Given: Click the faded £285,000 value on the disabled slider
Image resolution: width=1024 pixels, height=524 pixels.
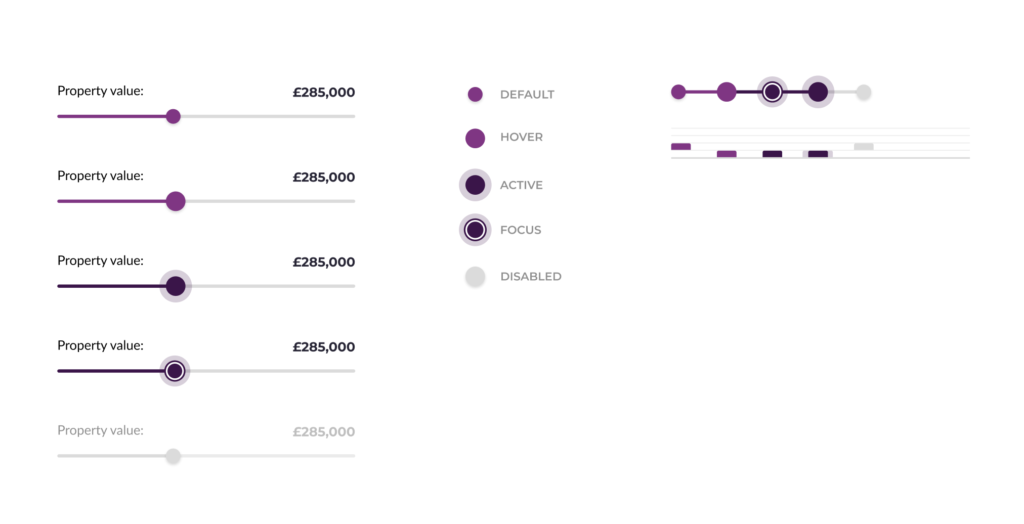Looking at the screenshot, I should tap(323, 432).
